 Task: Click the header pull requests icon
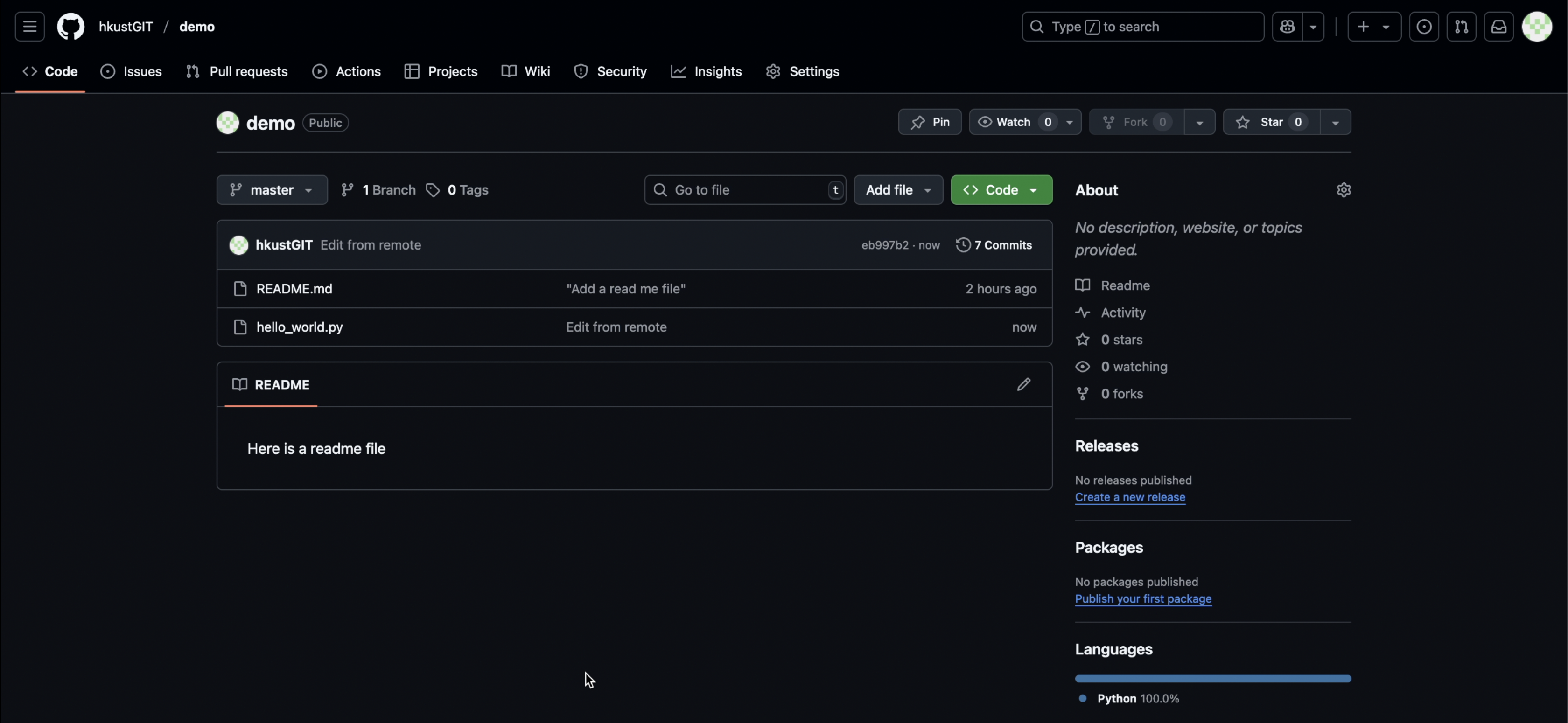1461,27
